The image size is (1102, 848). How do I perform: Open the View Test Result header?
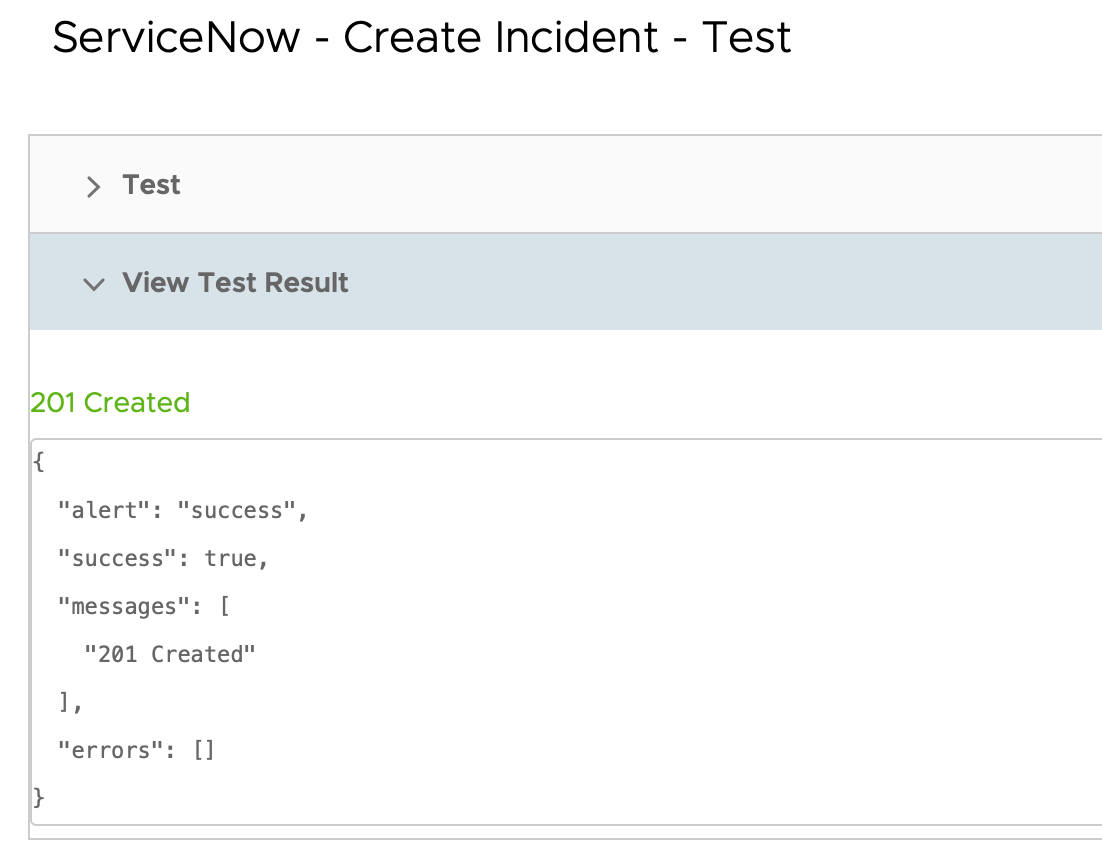tap(235, 283)
